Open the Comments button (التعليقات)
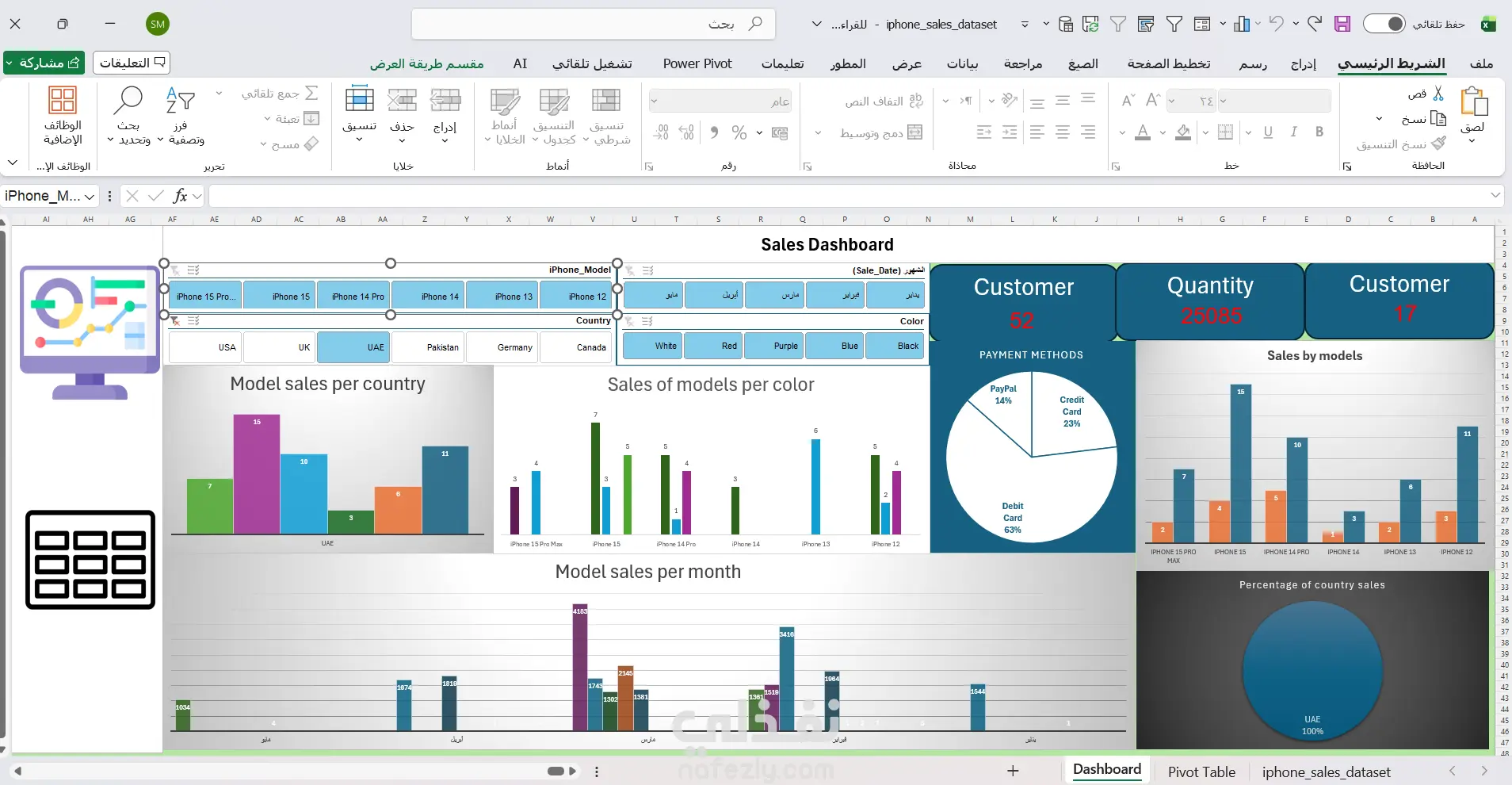 [x=132, y=63]
